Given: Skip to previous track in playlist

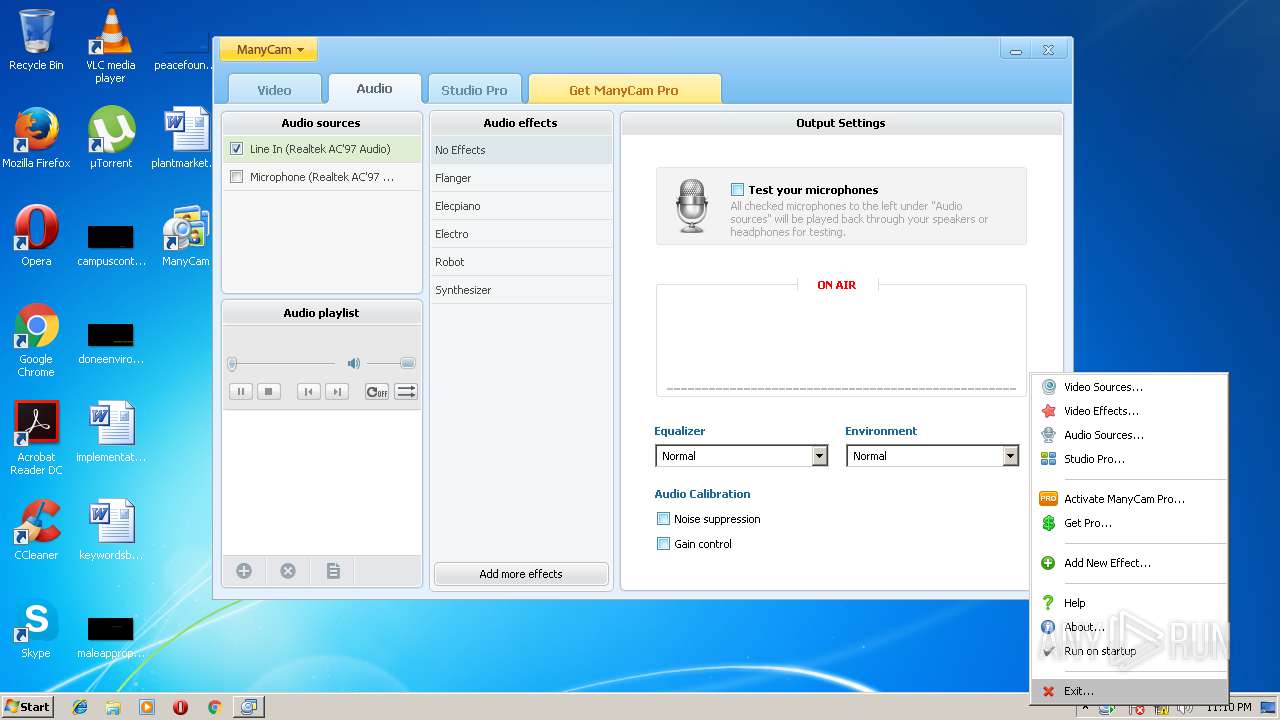Looking at the screenshot, I should tap(309, 392).
